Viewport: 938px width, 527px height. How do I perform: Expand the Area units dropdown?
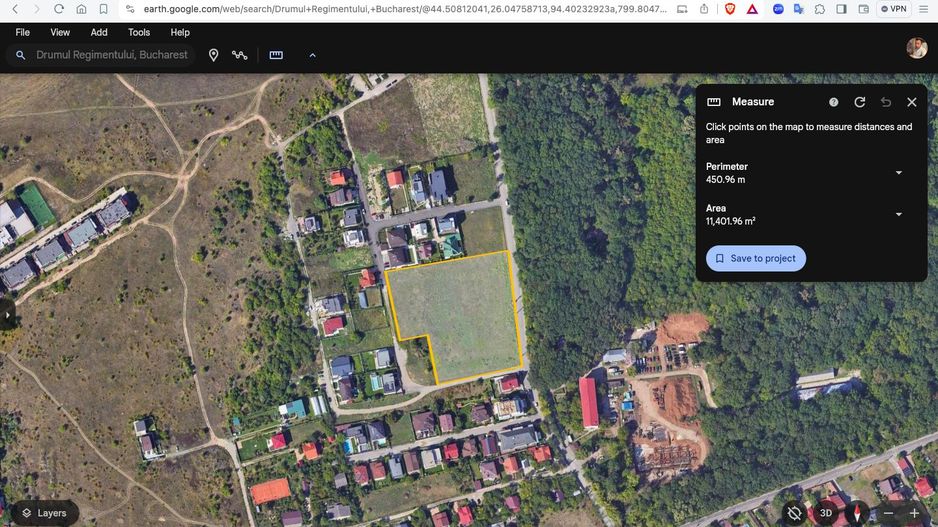click(x=899, y=214)
